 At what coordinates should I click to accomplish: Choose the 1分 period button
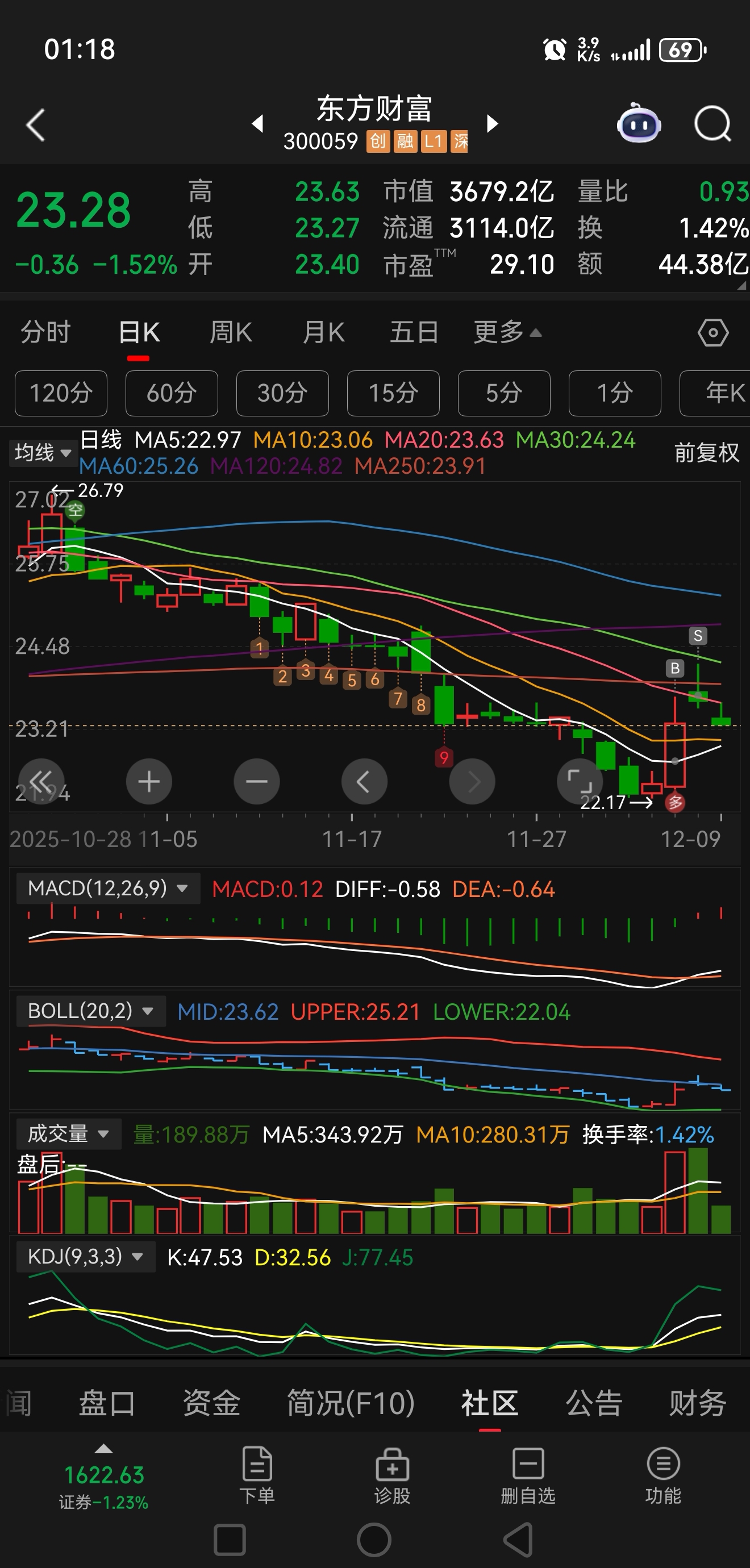tap(615, 393)
